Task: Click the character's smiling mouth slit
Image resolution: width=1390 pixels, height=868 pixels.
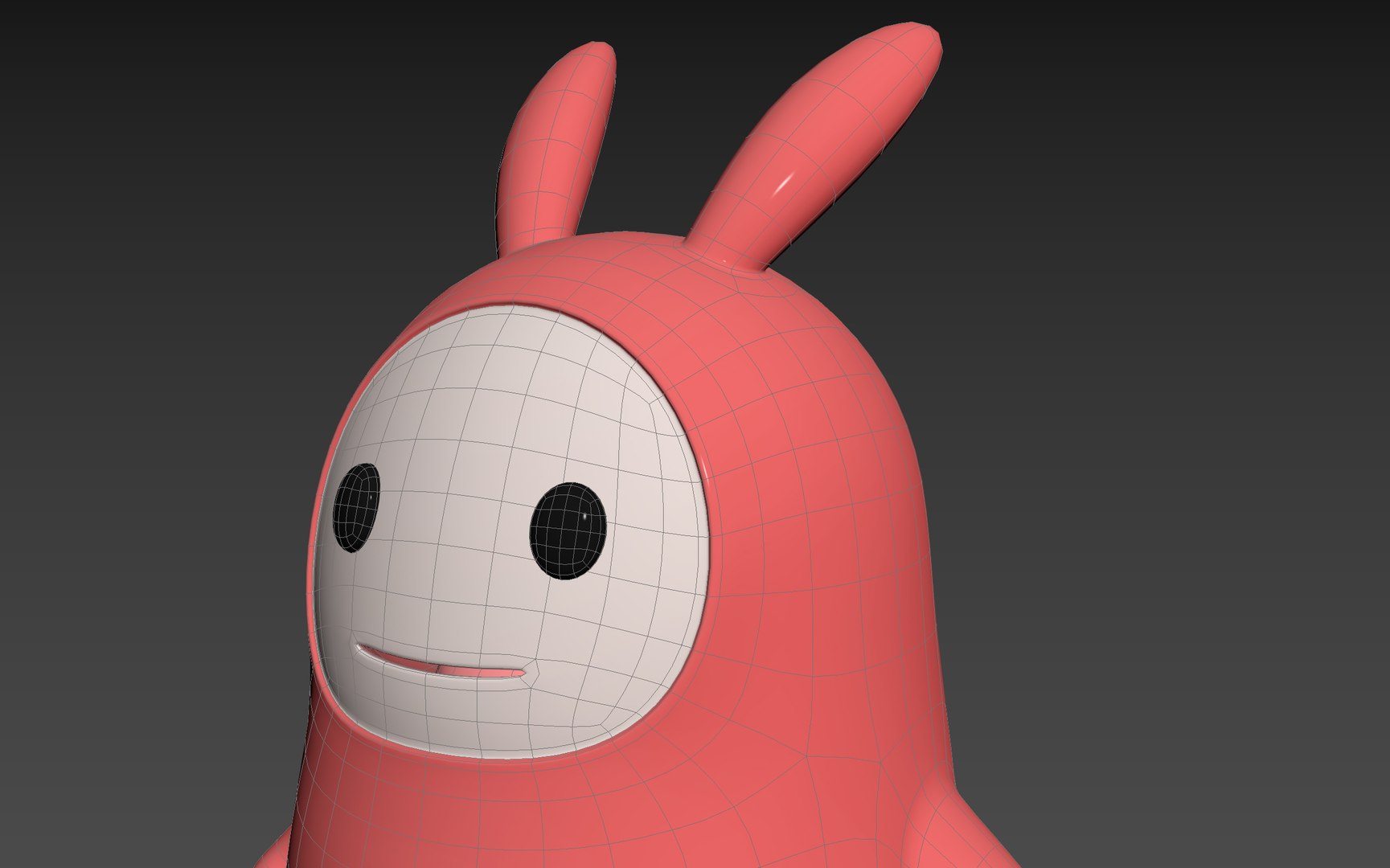Action: pyautogui.click(x=442, y=663)
